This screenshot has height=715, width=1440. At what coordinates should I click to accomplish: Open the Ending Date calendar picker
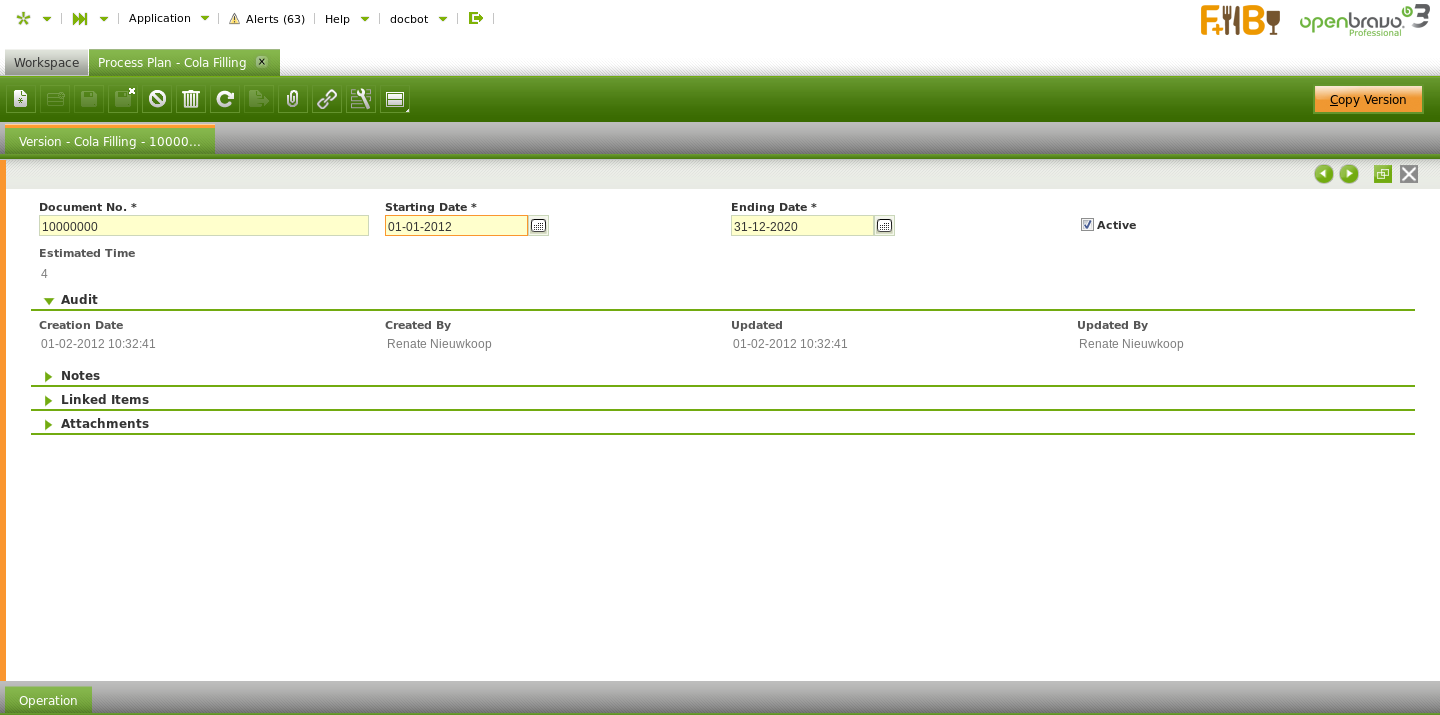pyautogui.click(x=884, y=226)
